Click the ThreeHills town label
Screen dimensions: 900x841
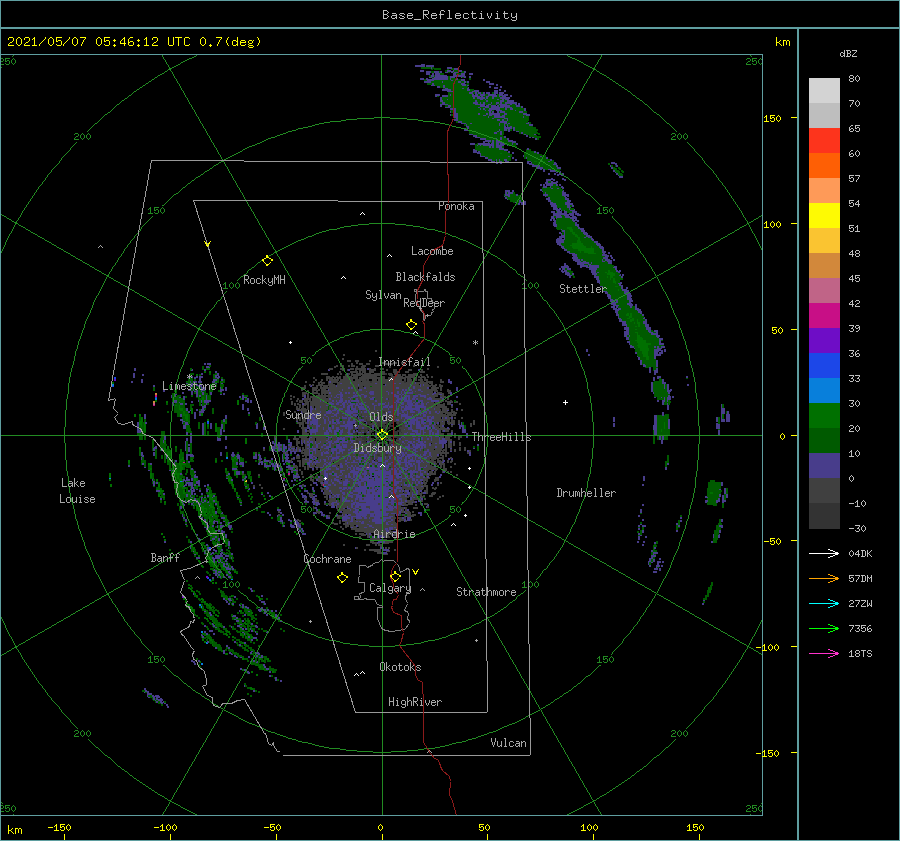[502, 437]
